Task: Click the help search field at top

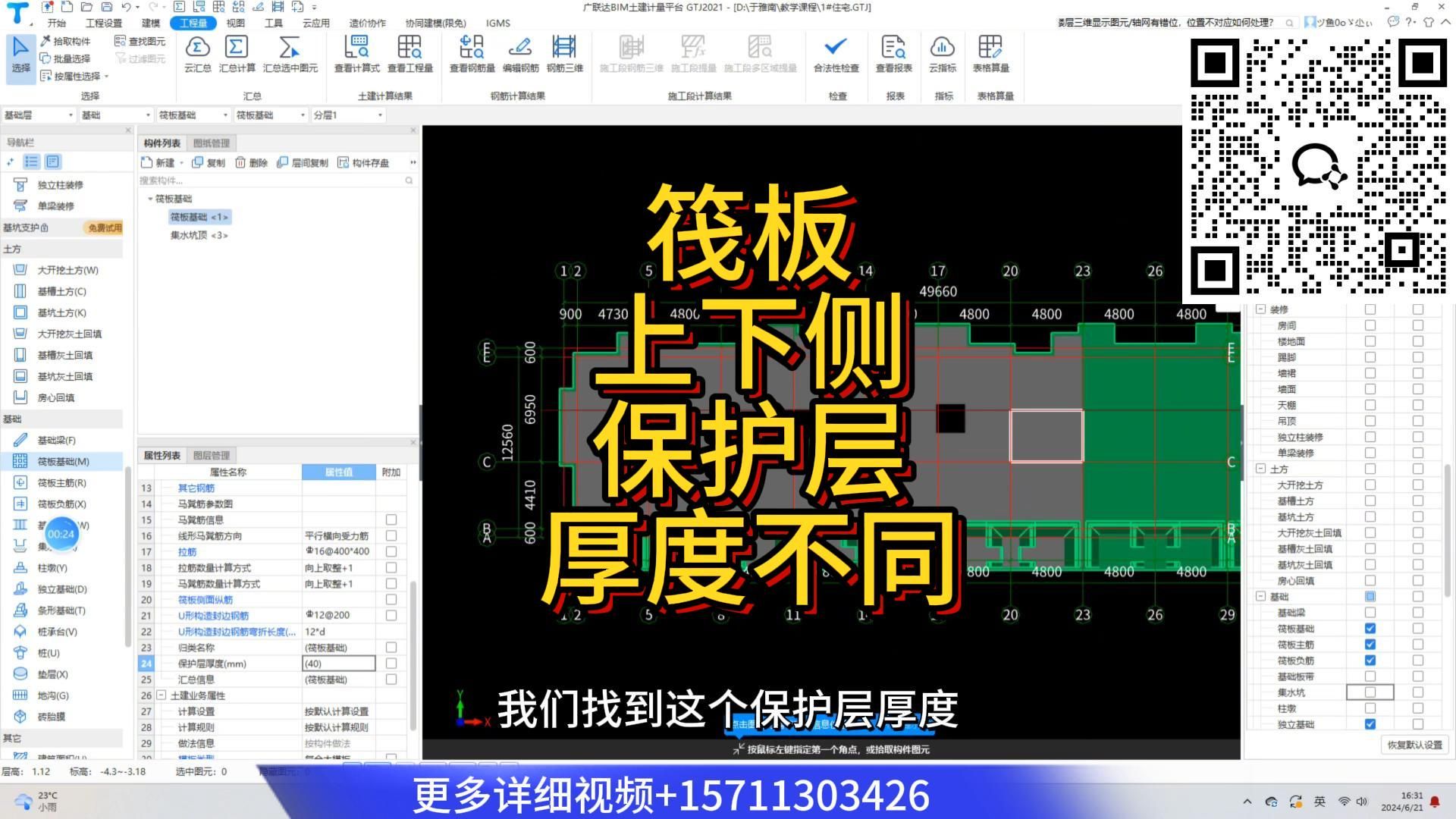Action: (x=1175, y=23)
